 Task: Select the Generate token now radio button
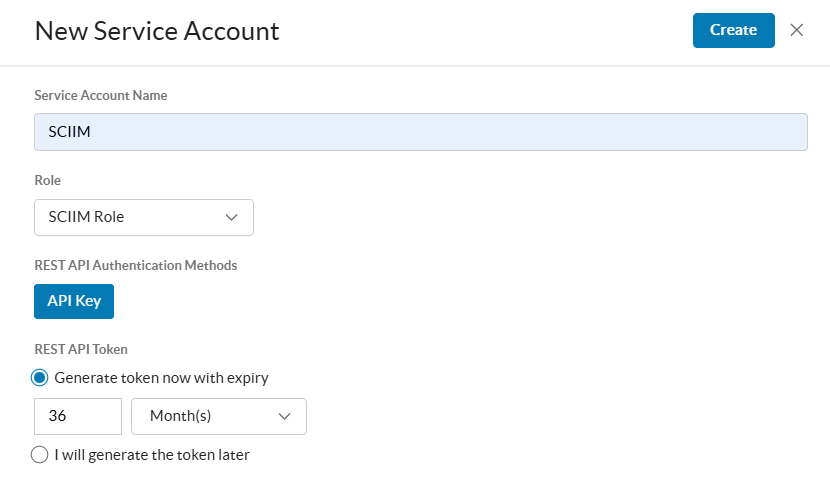[x=40, y=378]
